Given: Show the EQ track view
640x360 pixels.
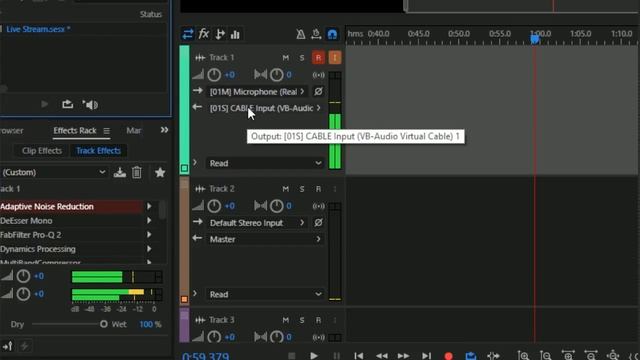Looking at the screenshot, I should [x=235, y=35].
